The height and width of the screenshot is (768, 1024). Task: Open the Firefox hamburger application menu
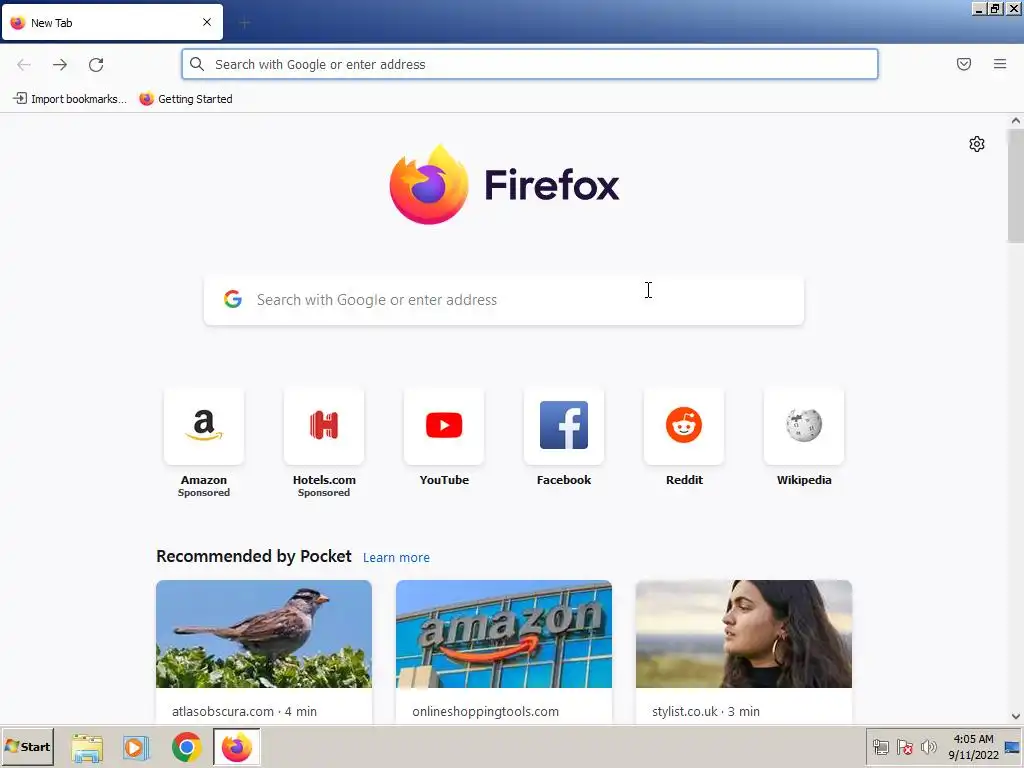(x=1000, y=64)
